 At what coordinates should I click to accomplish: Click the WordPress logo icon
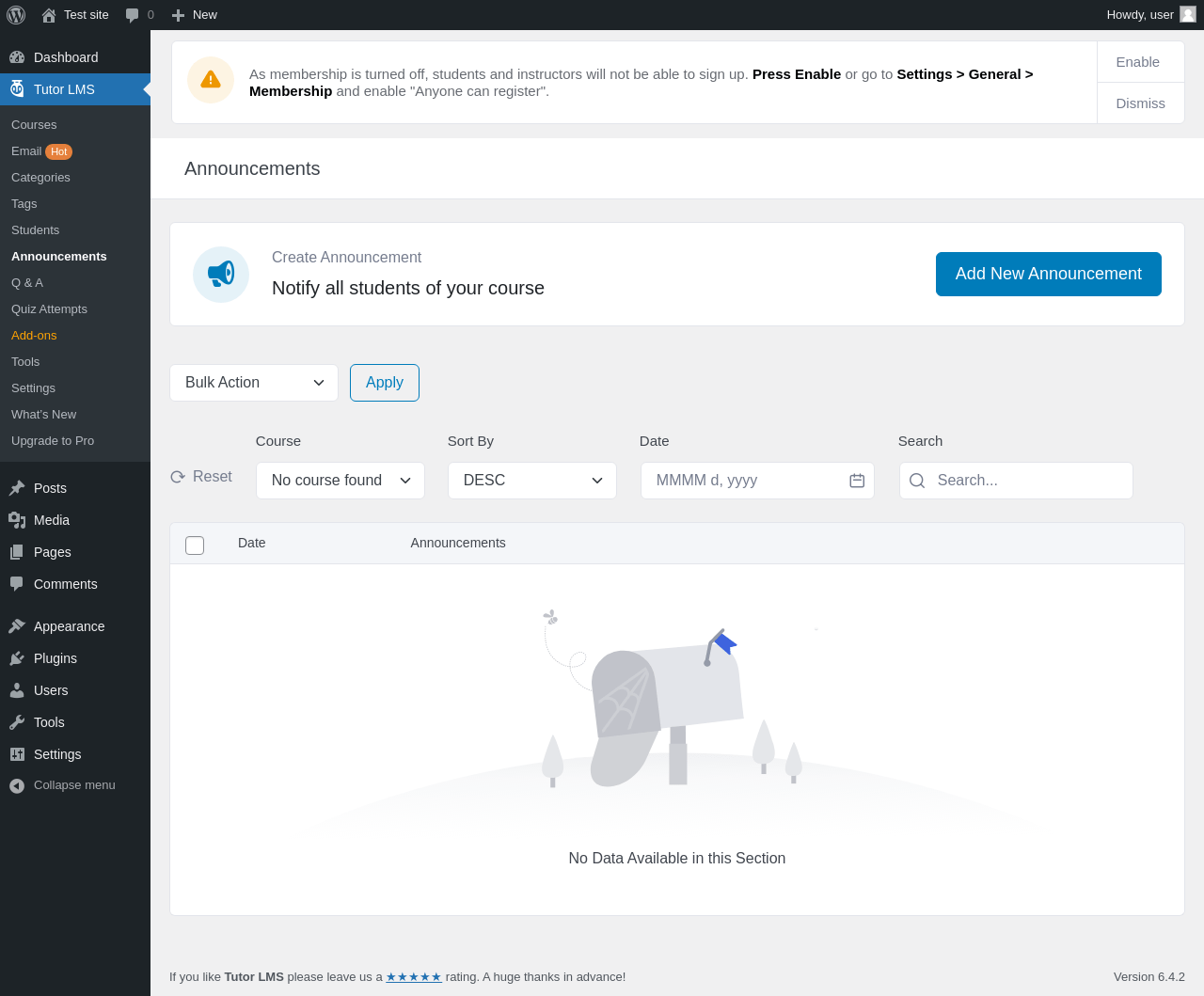[x=16, y=15]
